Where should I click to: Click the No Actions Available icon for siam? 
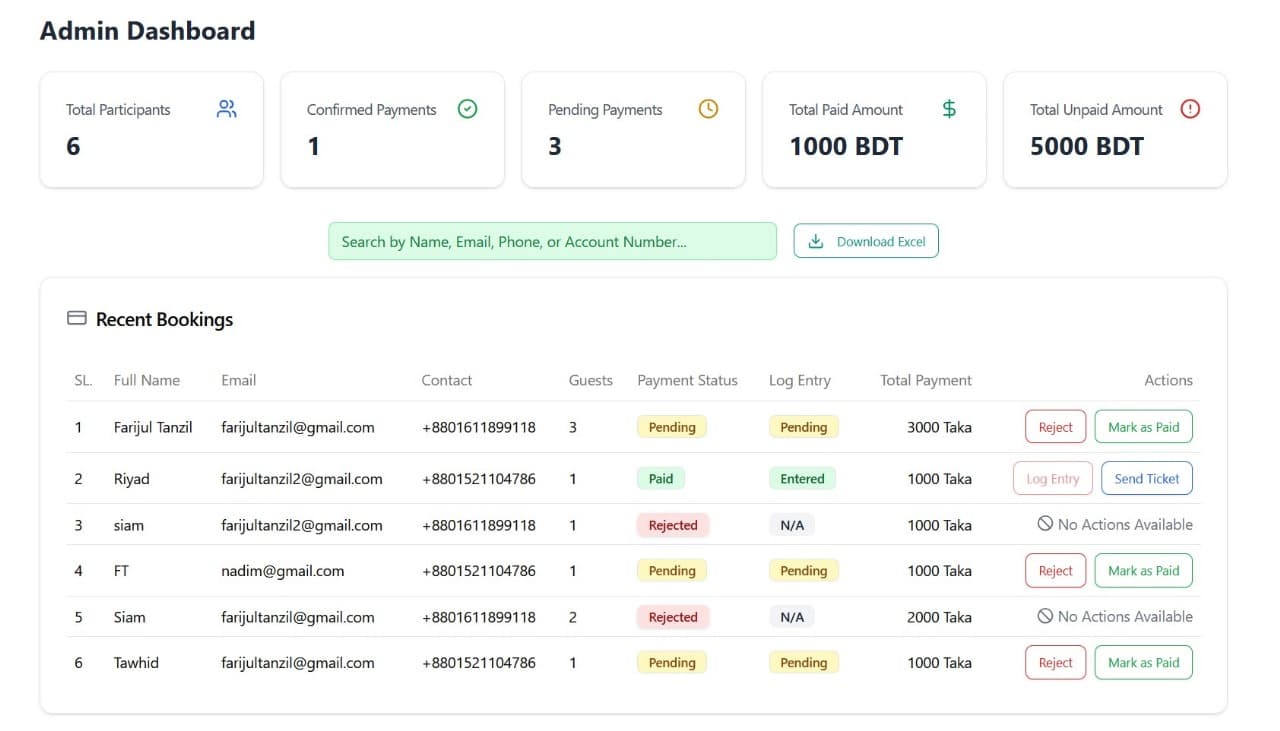point(1043,524)
